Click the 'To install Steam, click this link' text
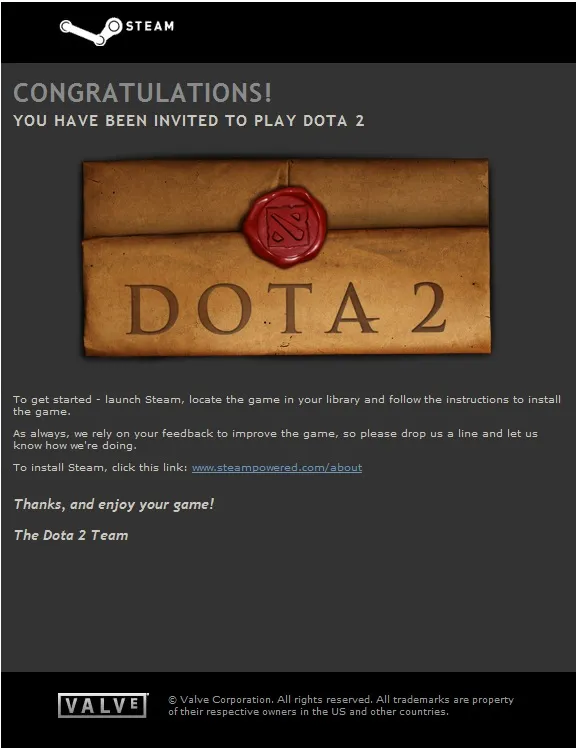577x749 pixels. point(100,468)
